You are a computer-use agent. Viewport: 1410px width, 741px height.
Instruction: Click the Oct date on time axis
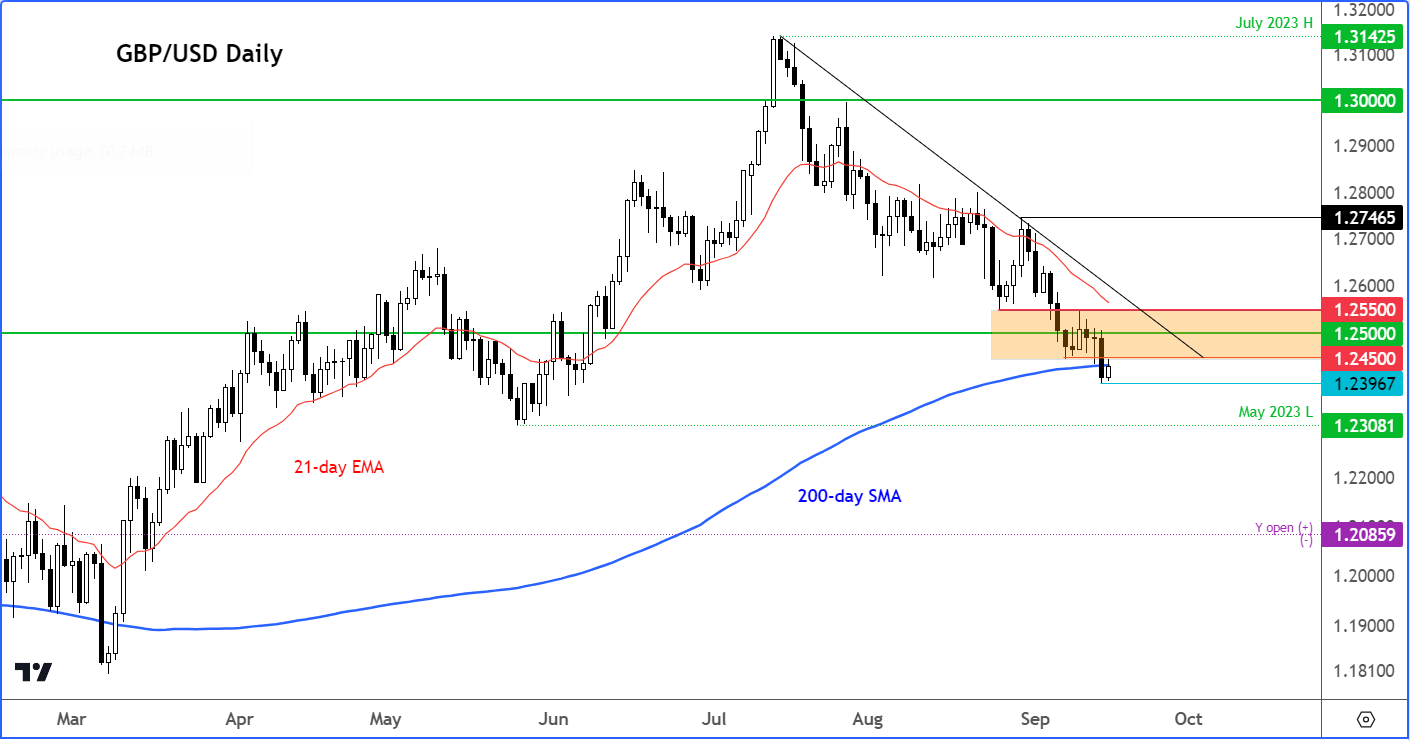pos(1188,720)
